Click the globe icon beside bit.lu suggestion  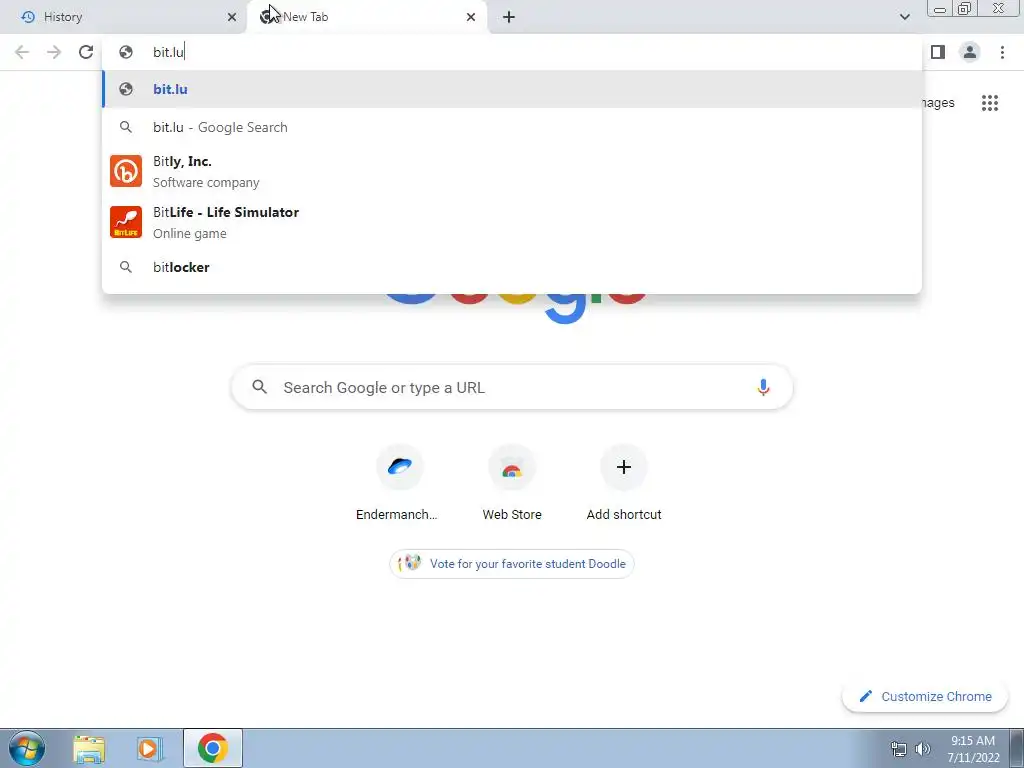(126, 89)
